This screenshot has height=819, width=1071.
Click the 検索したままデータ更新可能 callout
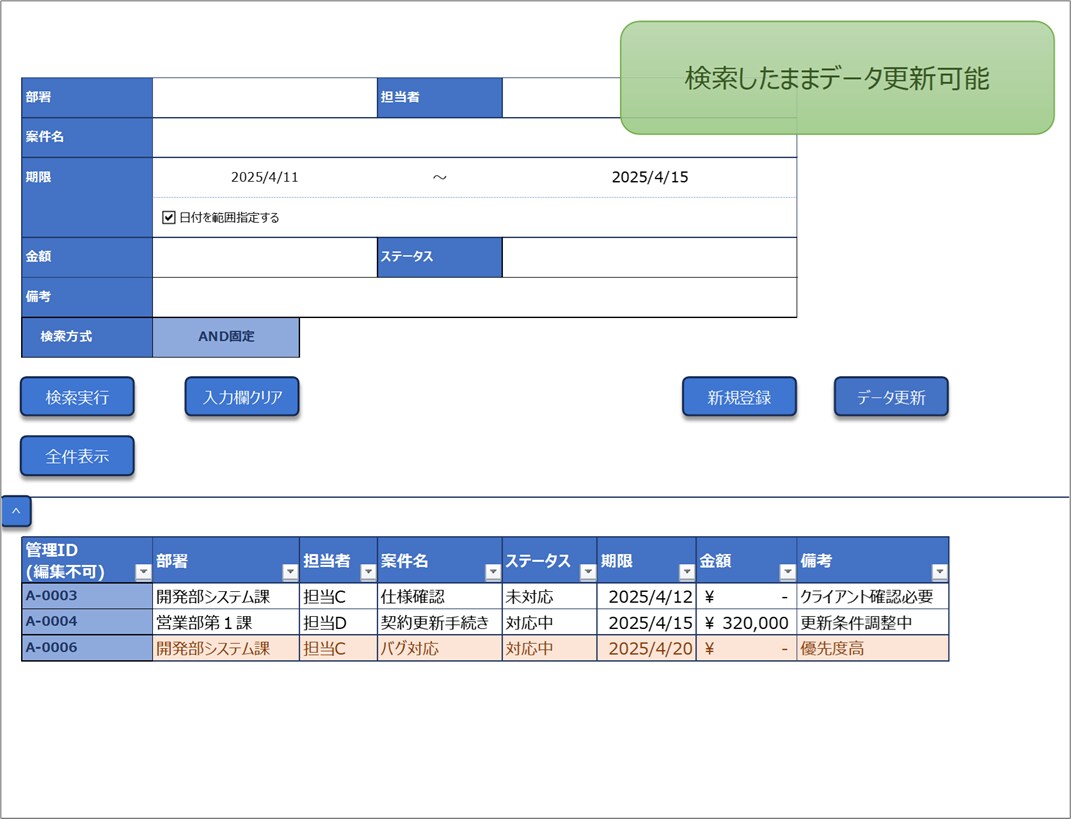pos(837,78)
